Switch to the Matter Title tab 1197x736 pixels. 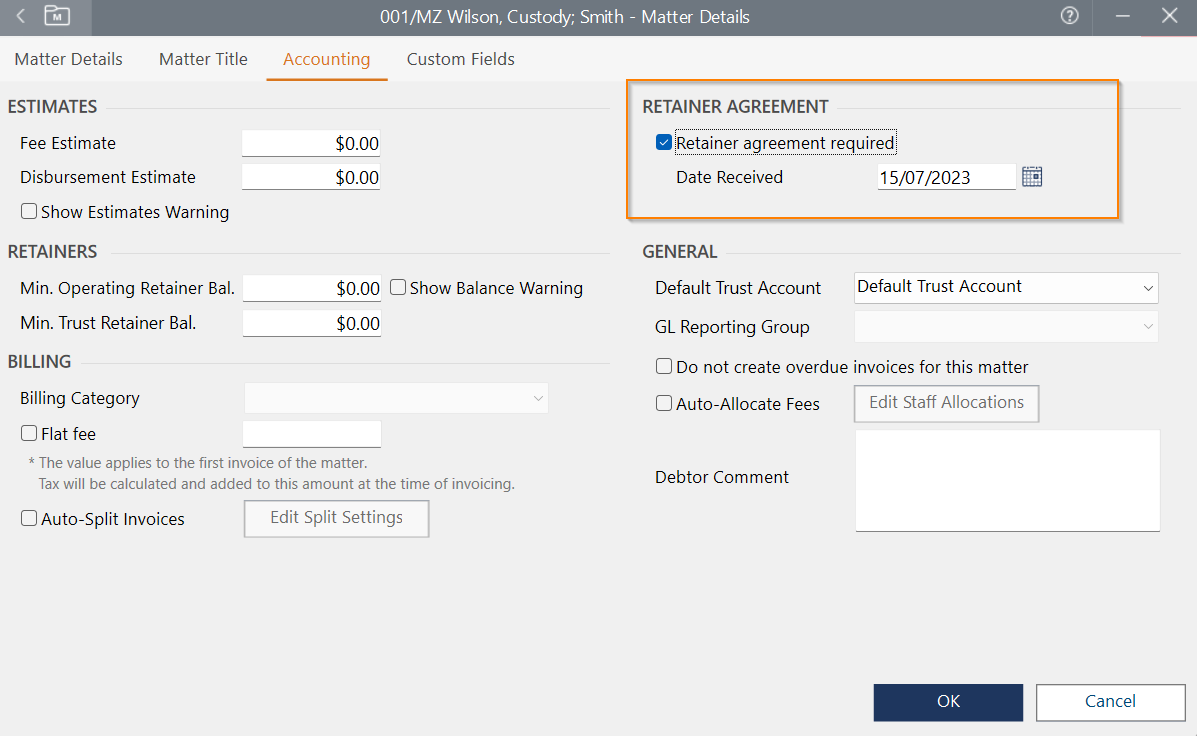(203, 59)
